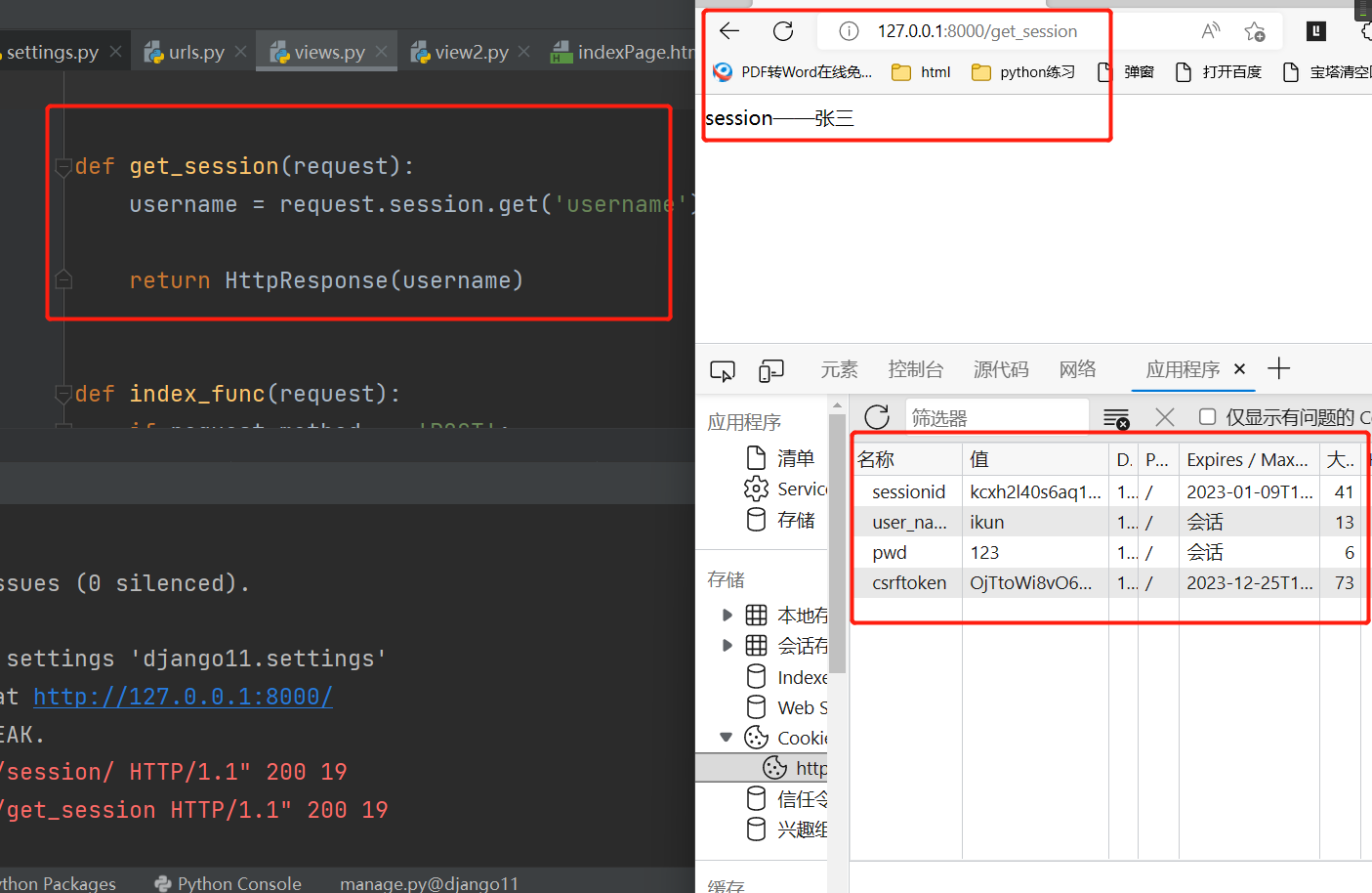The height and width of the screenshot is (893, 1372).
Task: Close the urls.py editor tab
Action: [x=240, y=52]
